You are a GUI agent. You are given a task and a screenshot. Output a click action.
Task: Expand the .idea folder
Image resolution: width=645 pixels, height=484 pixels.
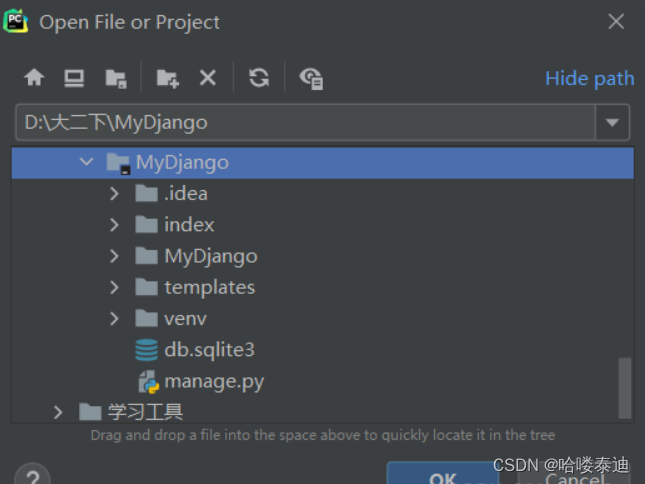tap(116, 193)
